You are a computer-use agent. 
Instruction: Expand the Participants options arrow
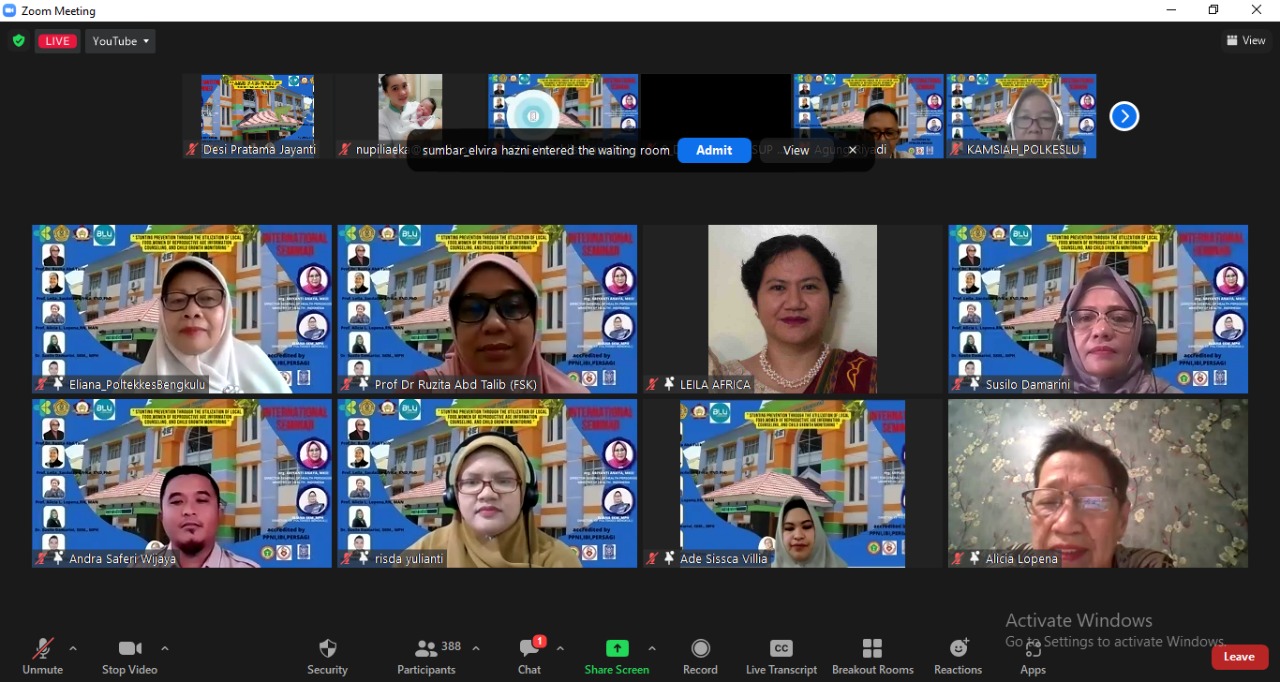pos(475,648)
